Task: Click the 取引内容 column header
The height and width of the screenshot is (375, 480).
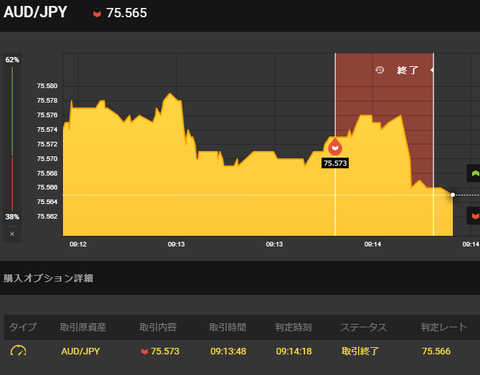Action: [158, 327]
